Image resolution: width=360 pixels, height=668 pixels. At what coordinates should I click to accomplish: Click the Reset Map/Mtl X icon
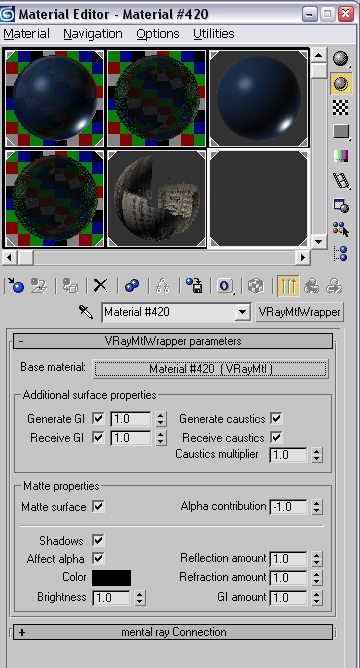101,285
